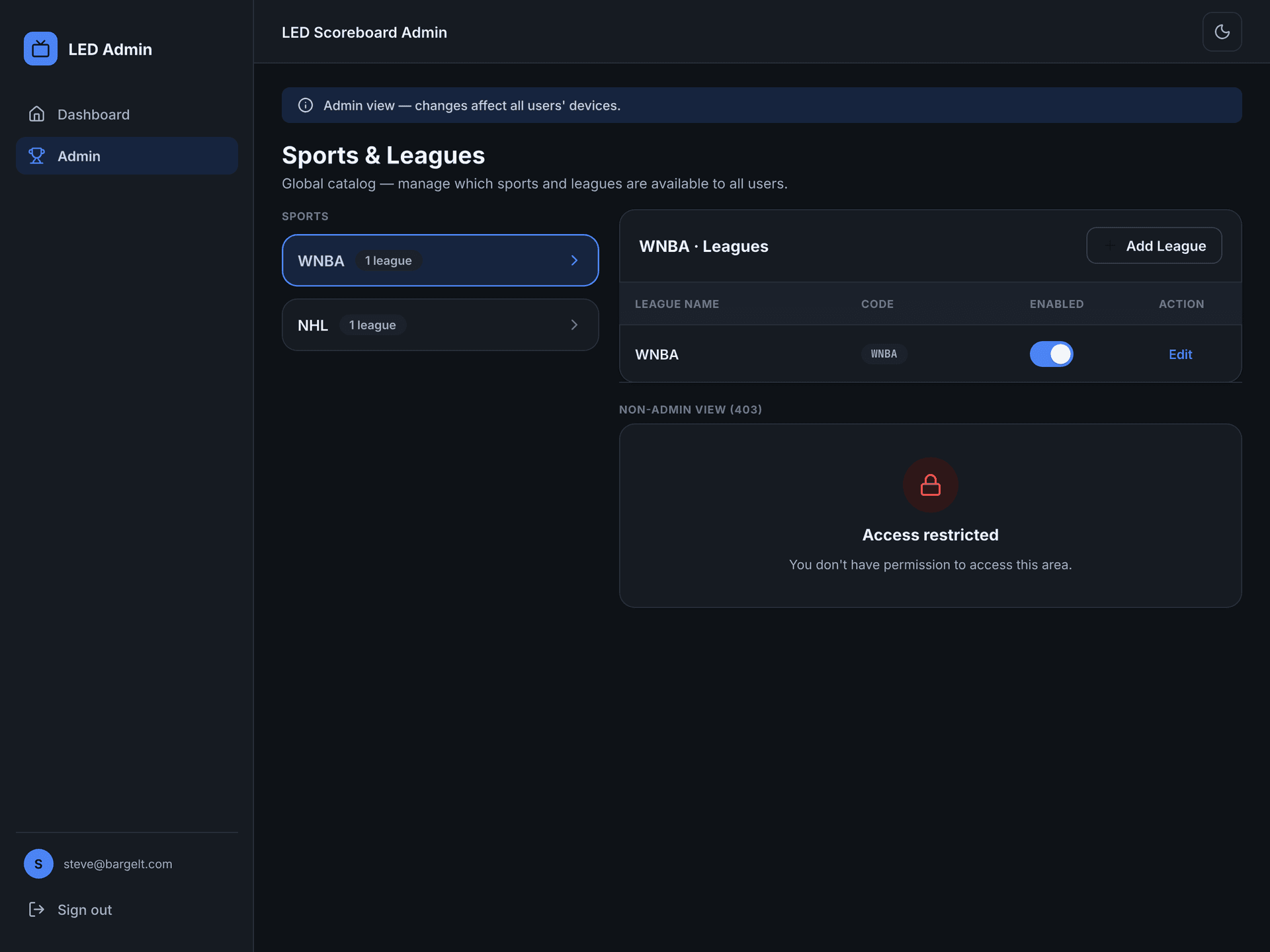Viewport: 1270px width, 952px height.
Task: Click the Admin trophy icon
Action: (37, 156)
